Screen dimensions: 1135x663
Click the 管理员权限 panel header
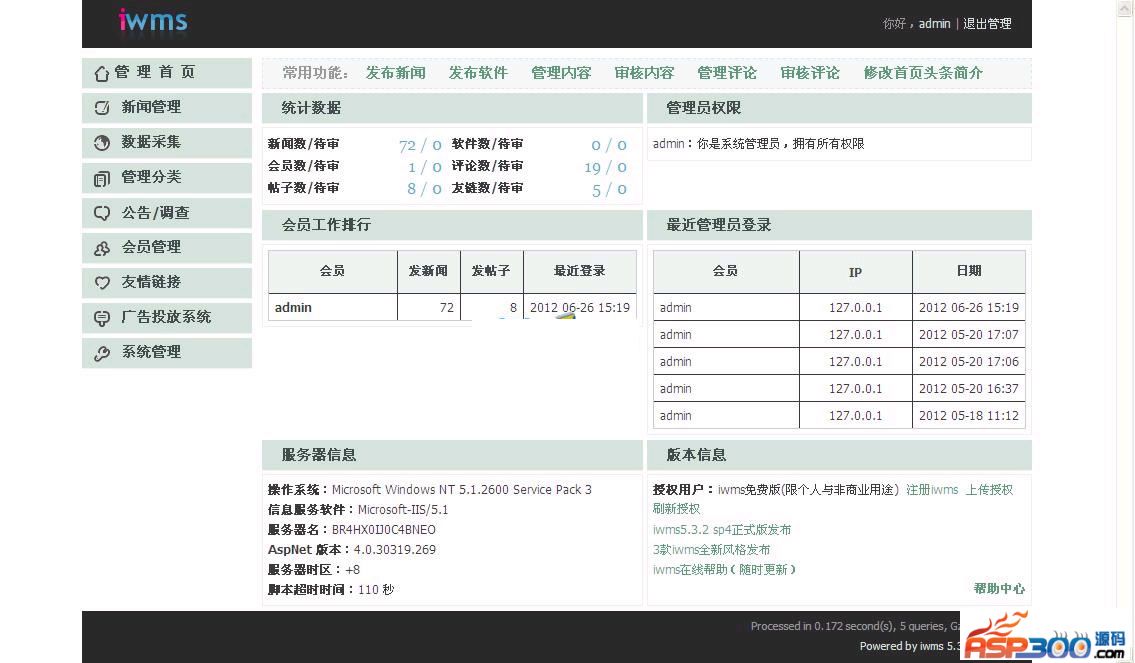click(839, 108)
